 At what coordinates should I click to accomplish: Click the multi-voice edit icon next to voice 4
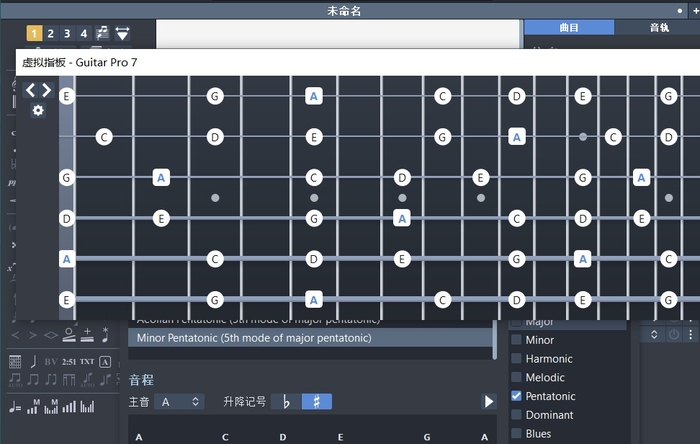(x=102, y=34)
